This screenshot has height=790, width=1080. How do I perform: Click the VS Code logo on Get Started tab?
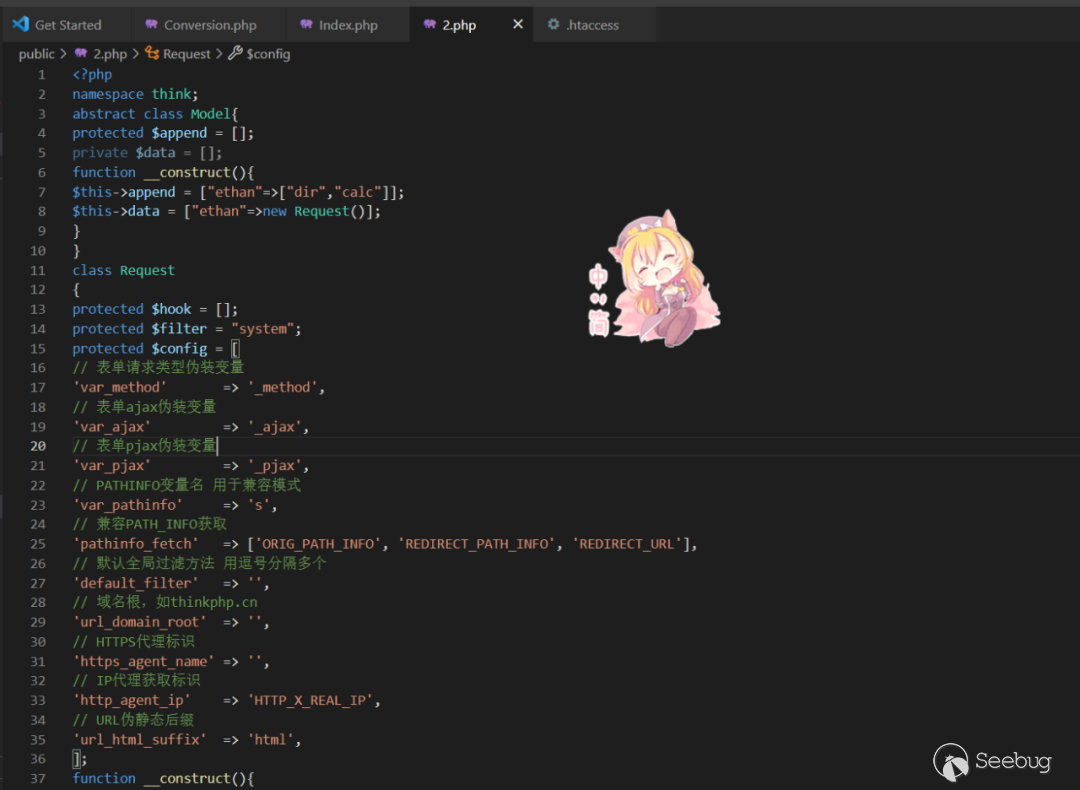[20, 24]
